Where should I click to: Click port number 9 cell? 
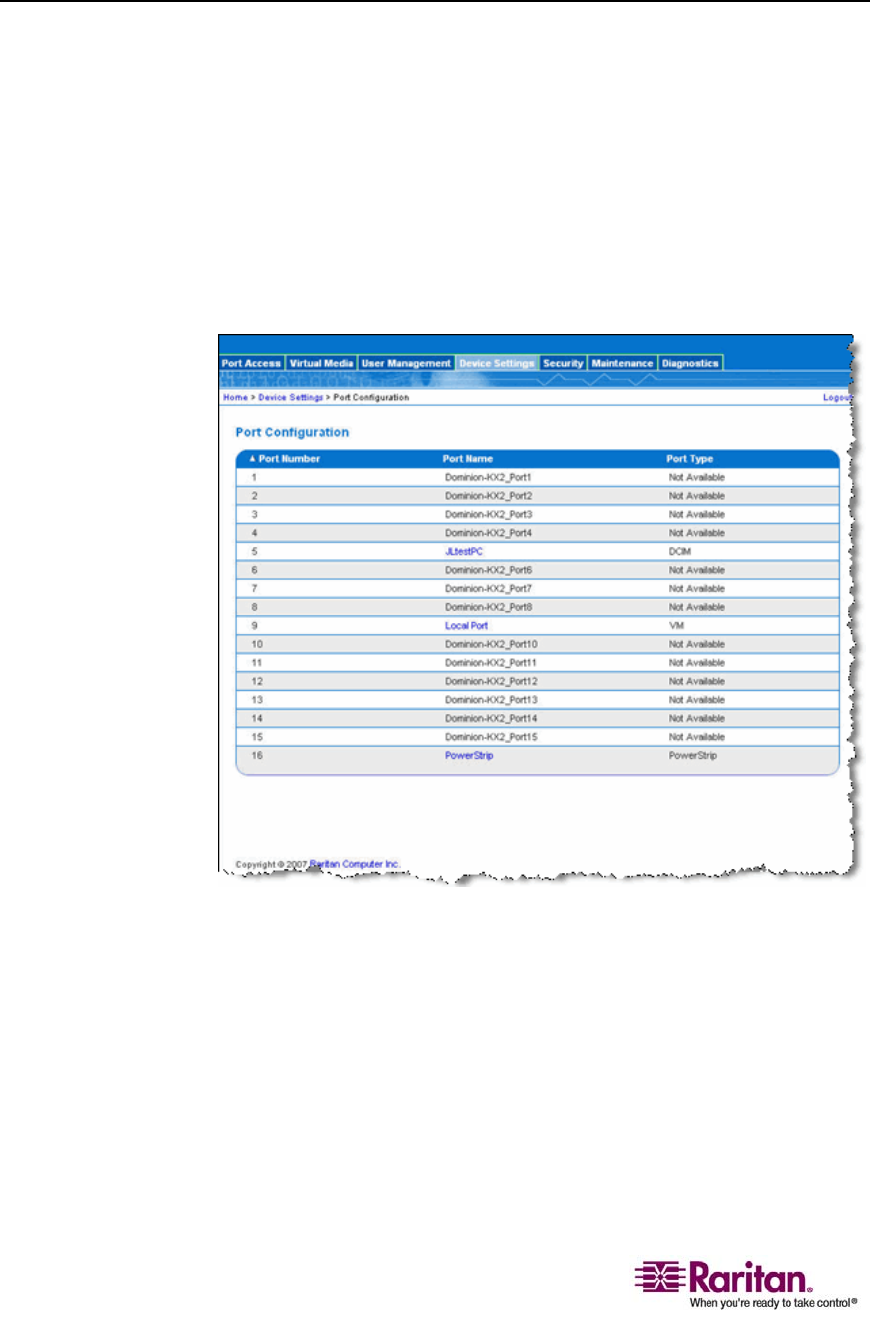click(x=254, y=625)
